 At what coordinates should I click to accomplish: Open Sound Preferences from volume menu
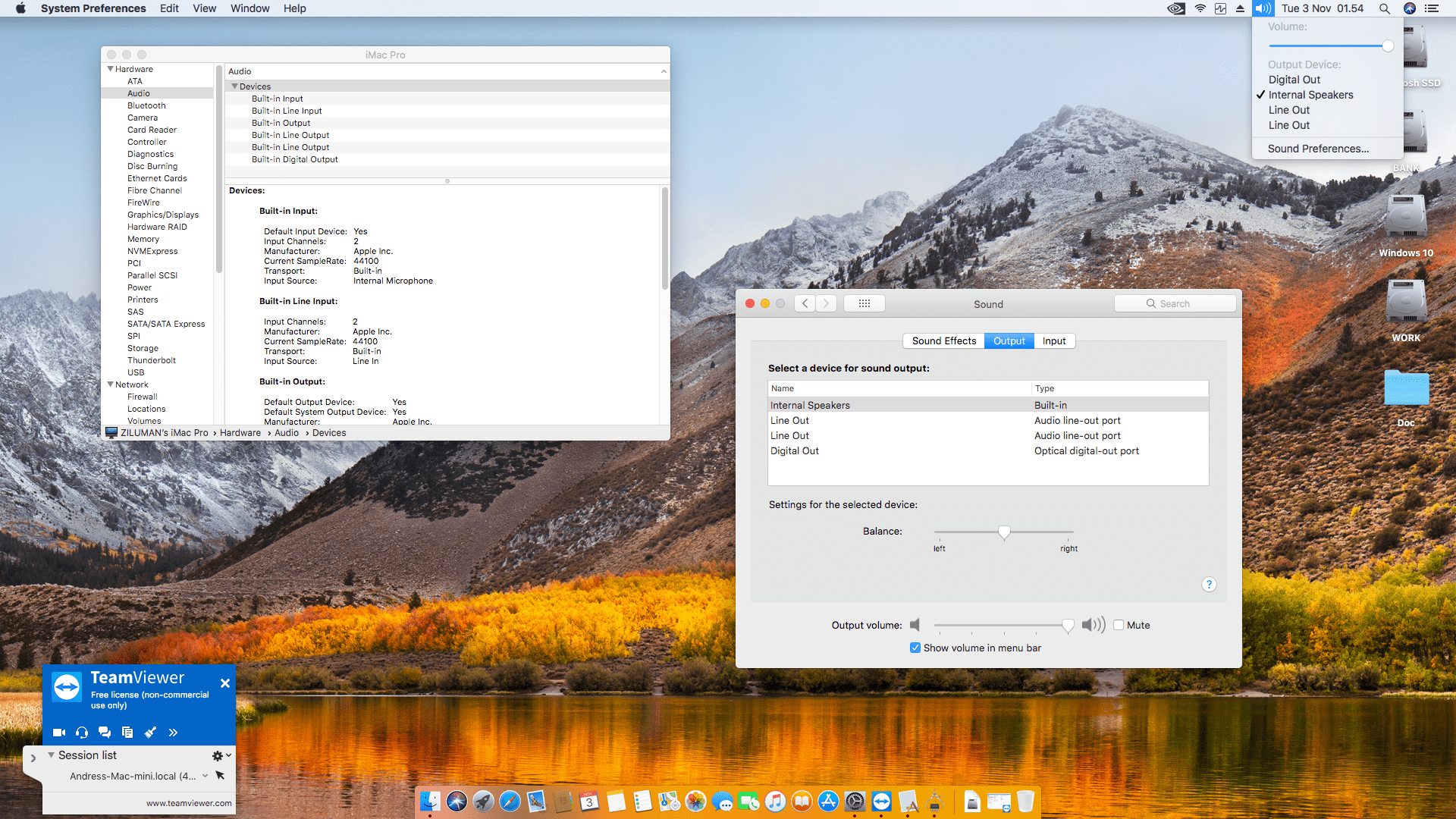click(1318, 149)
